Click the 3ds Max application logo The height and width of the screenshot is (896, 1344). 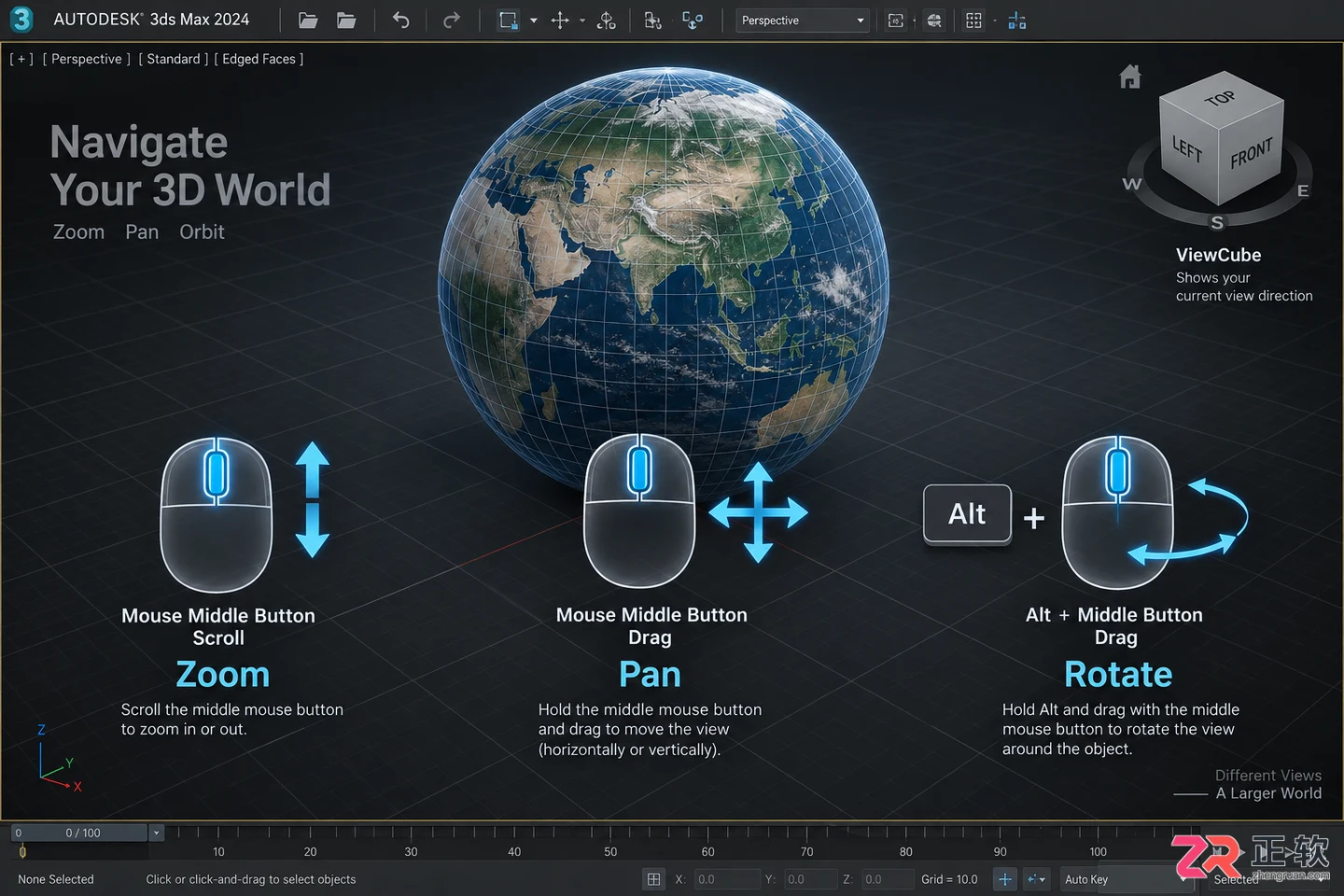(21, 20)
